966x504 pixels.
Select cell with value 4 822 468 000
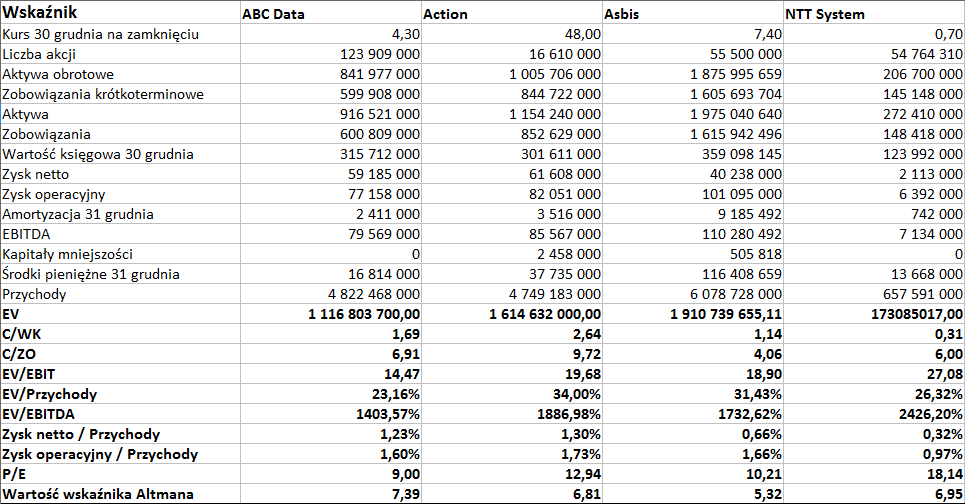coord(331,295)
